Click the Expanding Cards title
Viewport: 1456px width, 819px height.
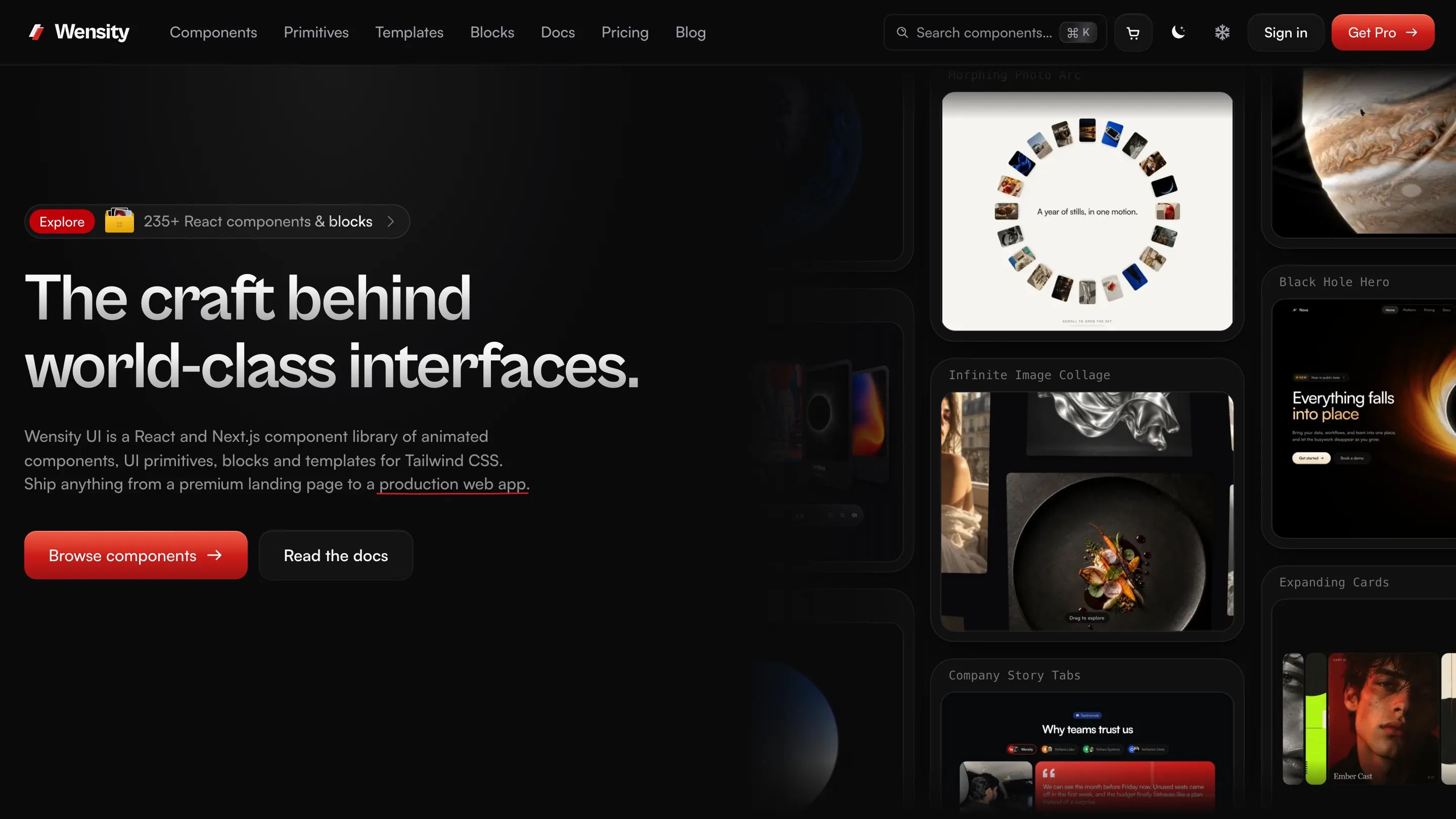pos(1334,582)
